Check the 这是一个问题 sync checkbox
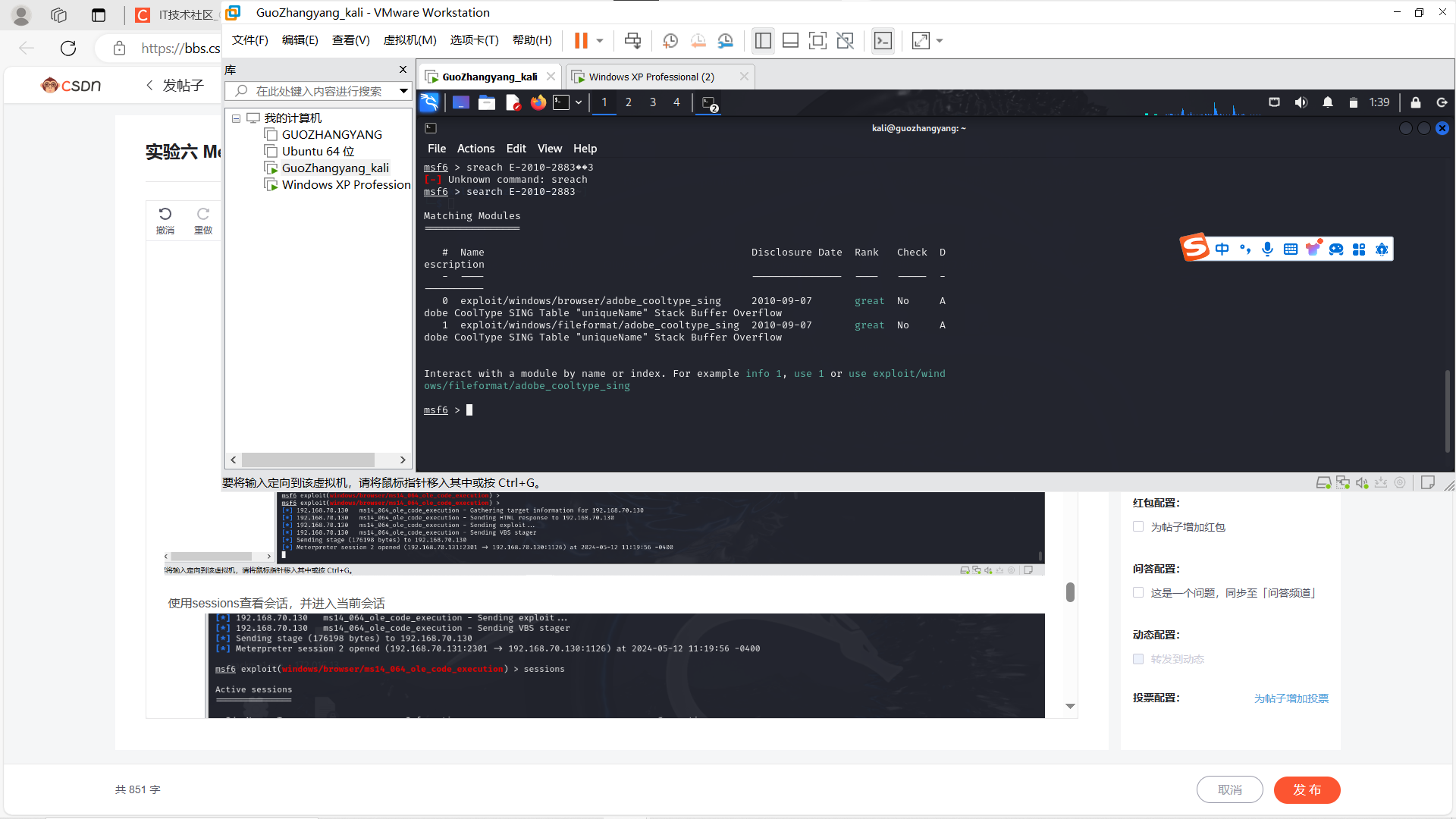 (1138, 592)
